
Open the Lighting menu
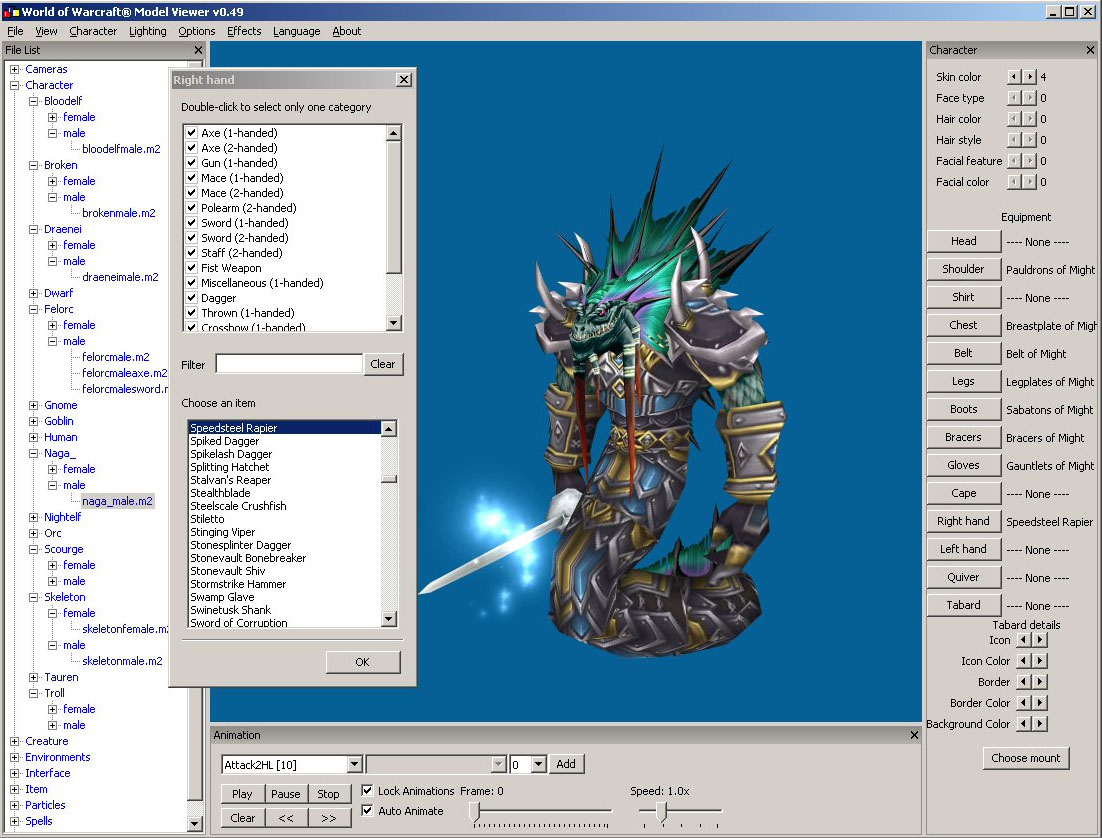click(148, 31)
